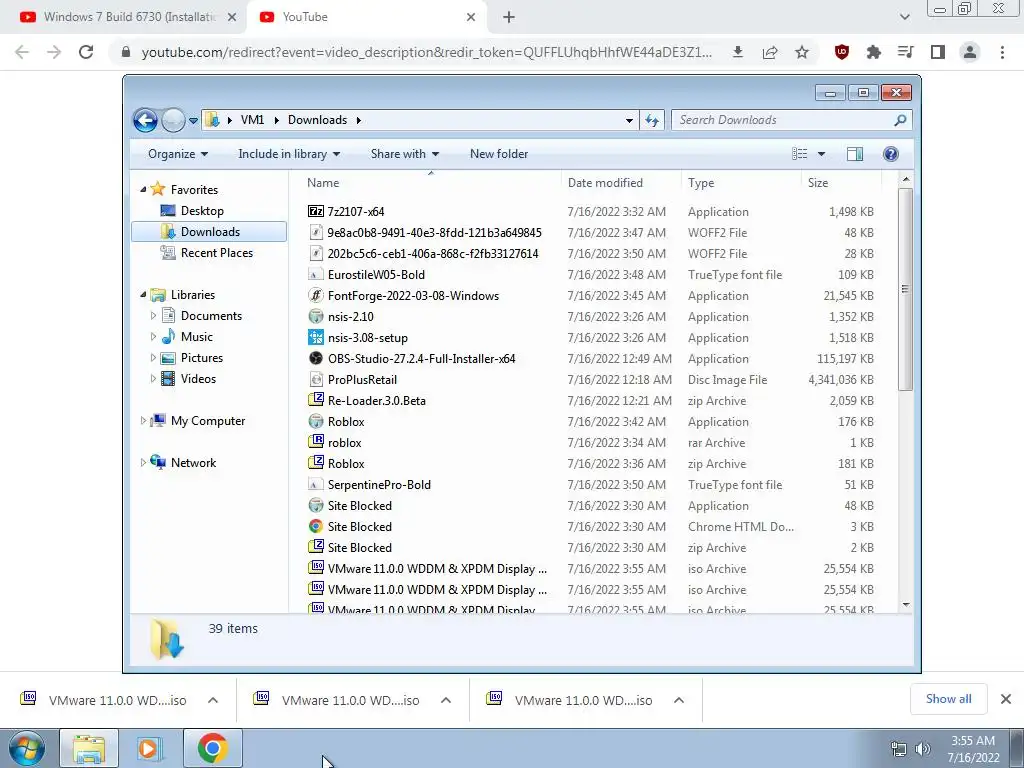
Task: Open the view options dropdown arrow
Action: (822, 154)
